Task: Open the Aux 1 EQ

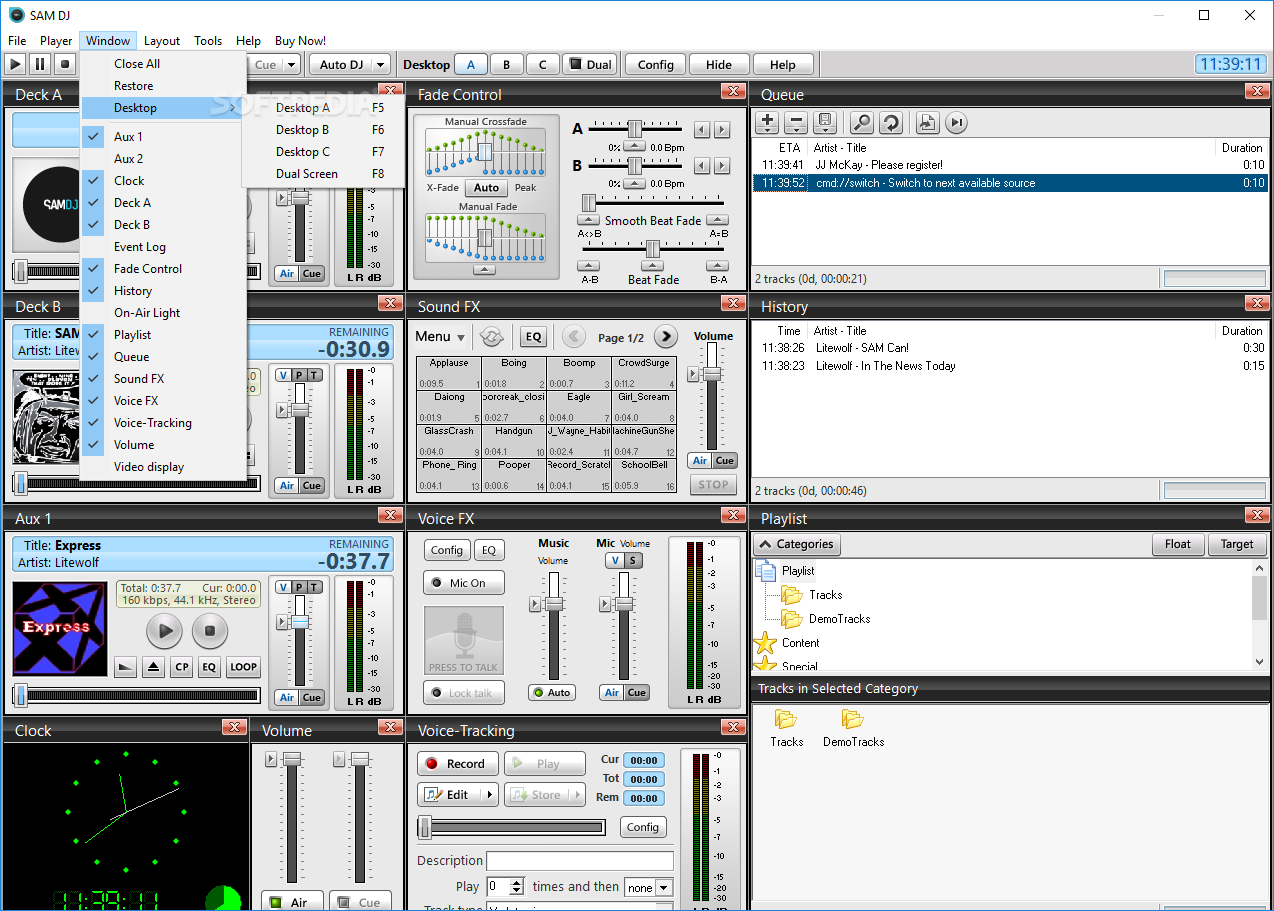Action: [x=209, y=667]
